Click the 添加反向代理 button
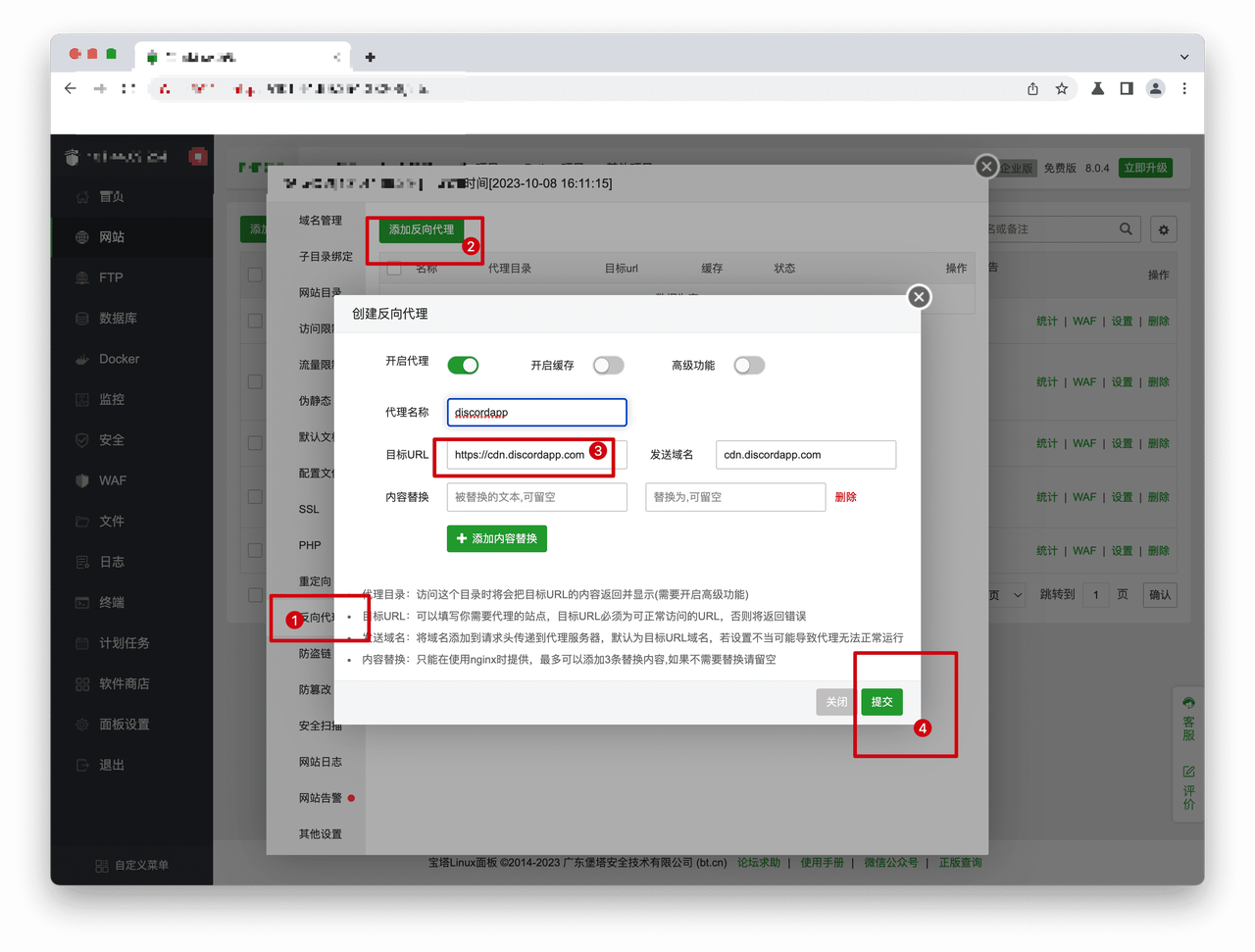 (422, 229)
